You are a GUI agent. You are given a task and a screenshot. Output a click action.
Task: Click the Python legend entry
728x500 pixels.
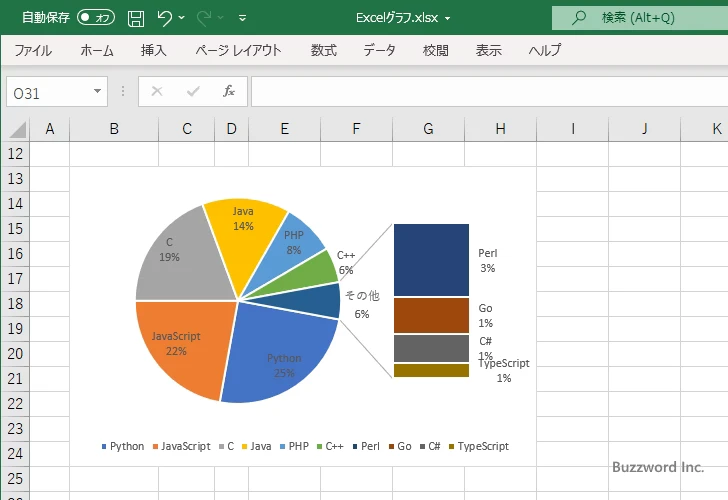pyautogui.click(x=123, y=447)
